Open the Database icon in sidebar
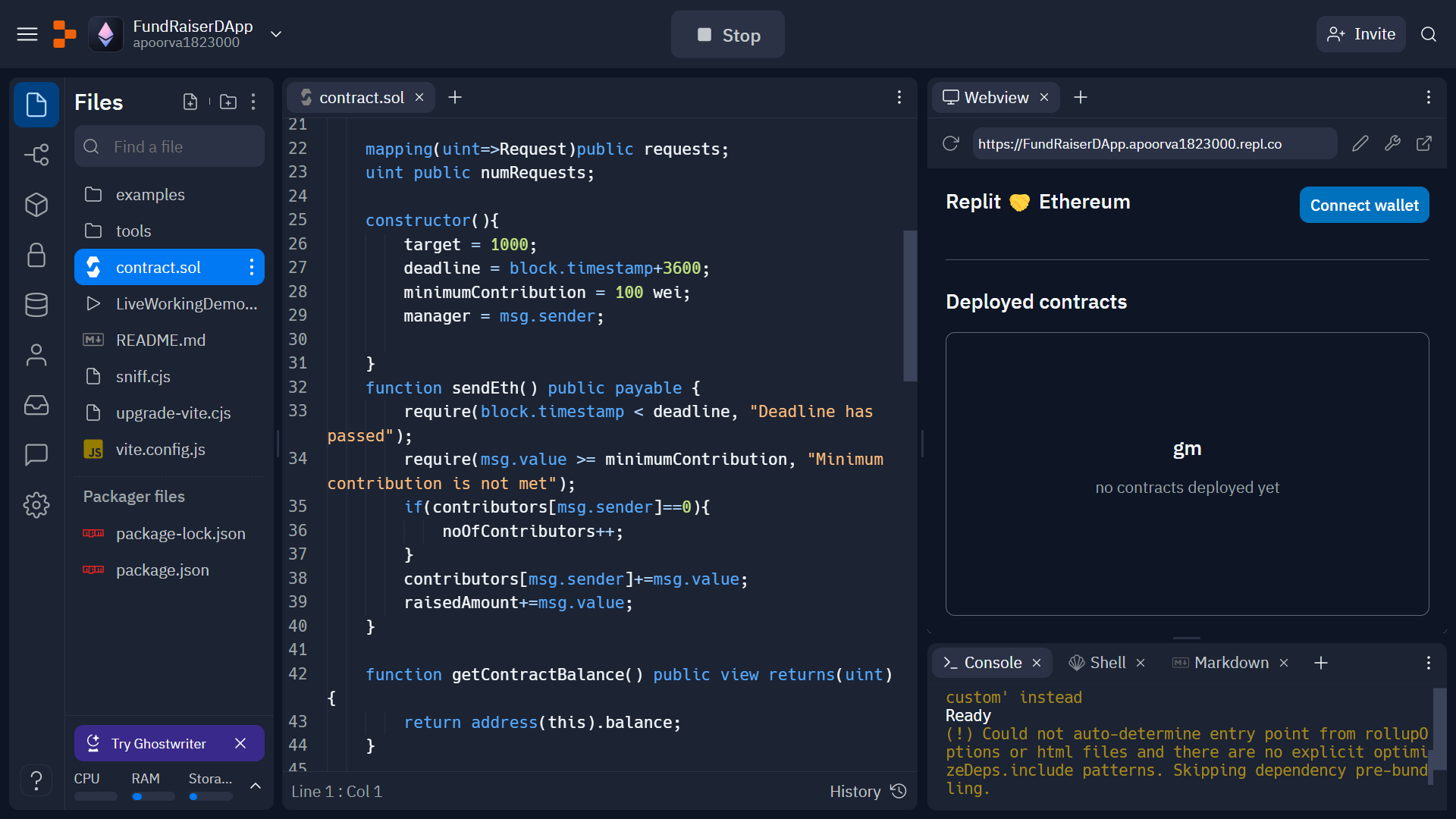Screen dimensions: 1456x819 36,305
